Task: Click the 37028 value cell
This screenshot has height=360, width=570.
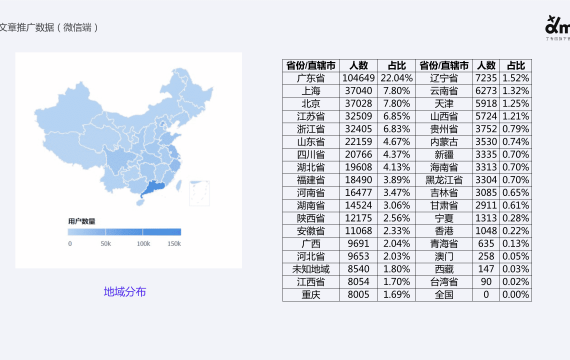Action: pyautogui.click(x=358, y=104)
